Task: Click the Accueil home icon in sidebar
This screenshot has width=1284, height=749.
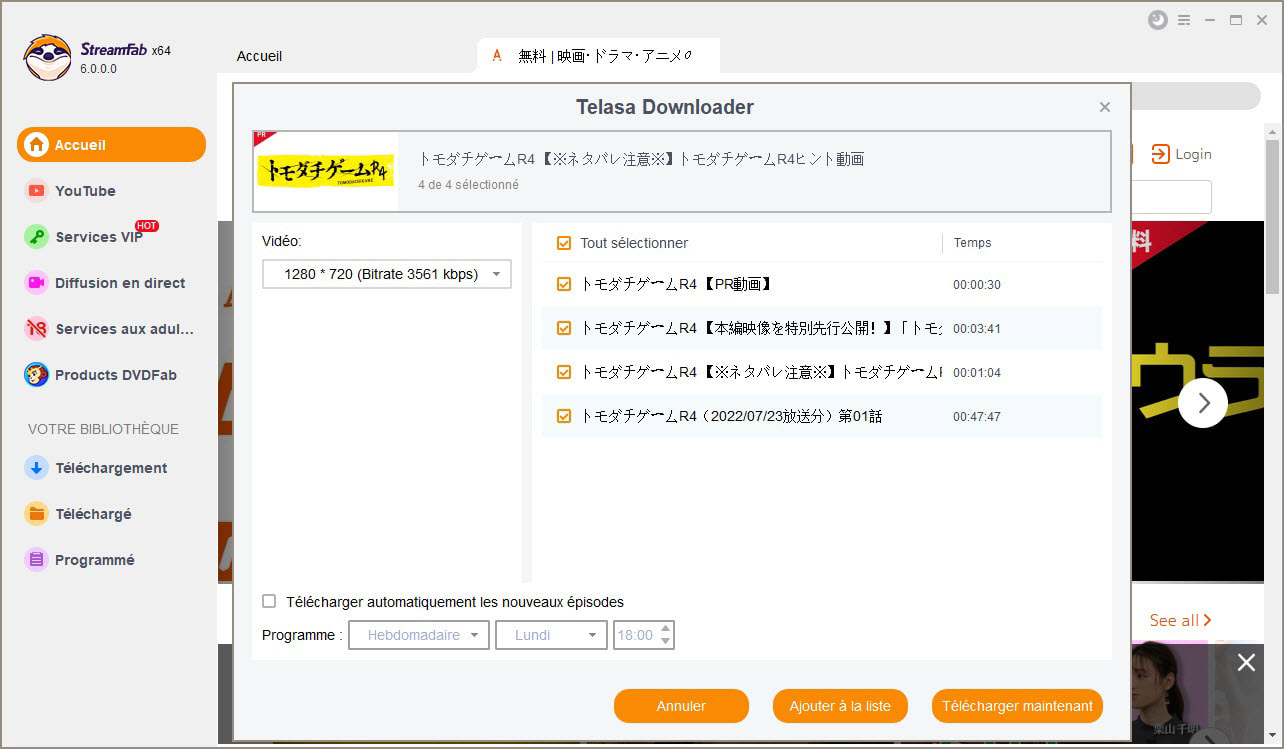Action: tap(37, 145)
